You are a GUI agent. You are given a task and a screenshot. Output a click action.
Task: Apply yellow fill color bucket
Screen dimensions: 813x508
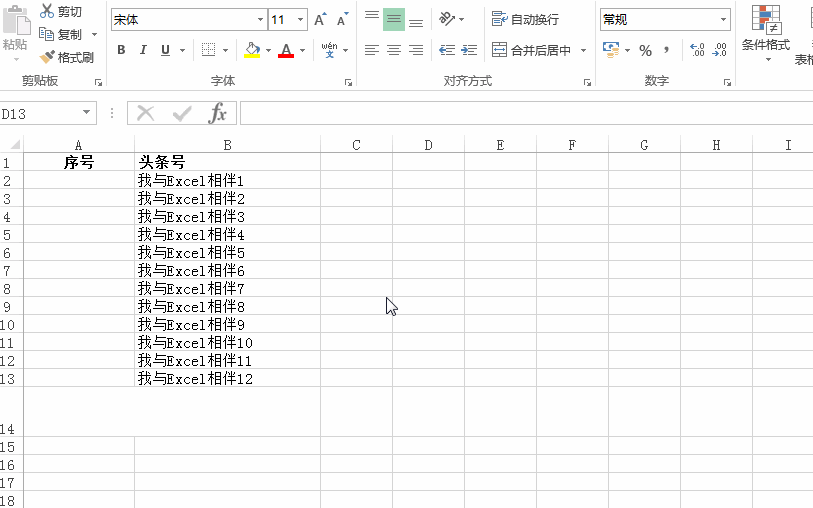[x=253, y=50]
